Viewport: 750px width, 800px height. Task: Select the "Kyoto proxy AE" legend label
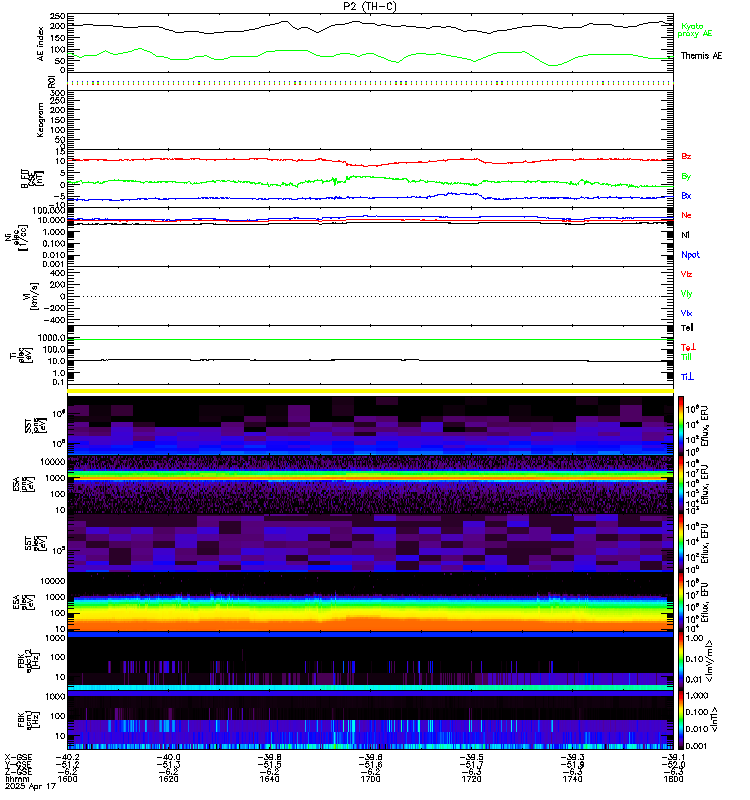[x=694, y=30]
